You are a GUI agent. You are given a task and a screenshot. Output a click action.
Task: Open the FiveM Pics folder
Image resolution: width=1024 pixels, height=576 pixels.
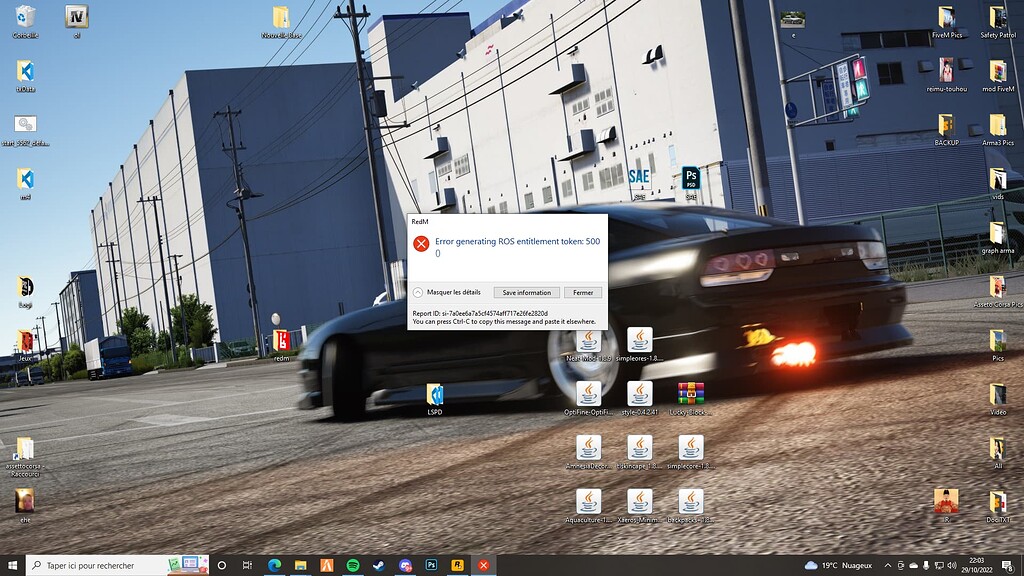pos(946,17)
